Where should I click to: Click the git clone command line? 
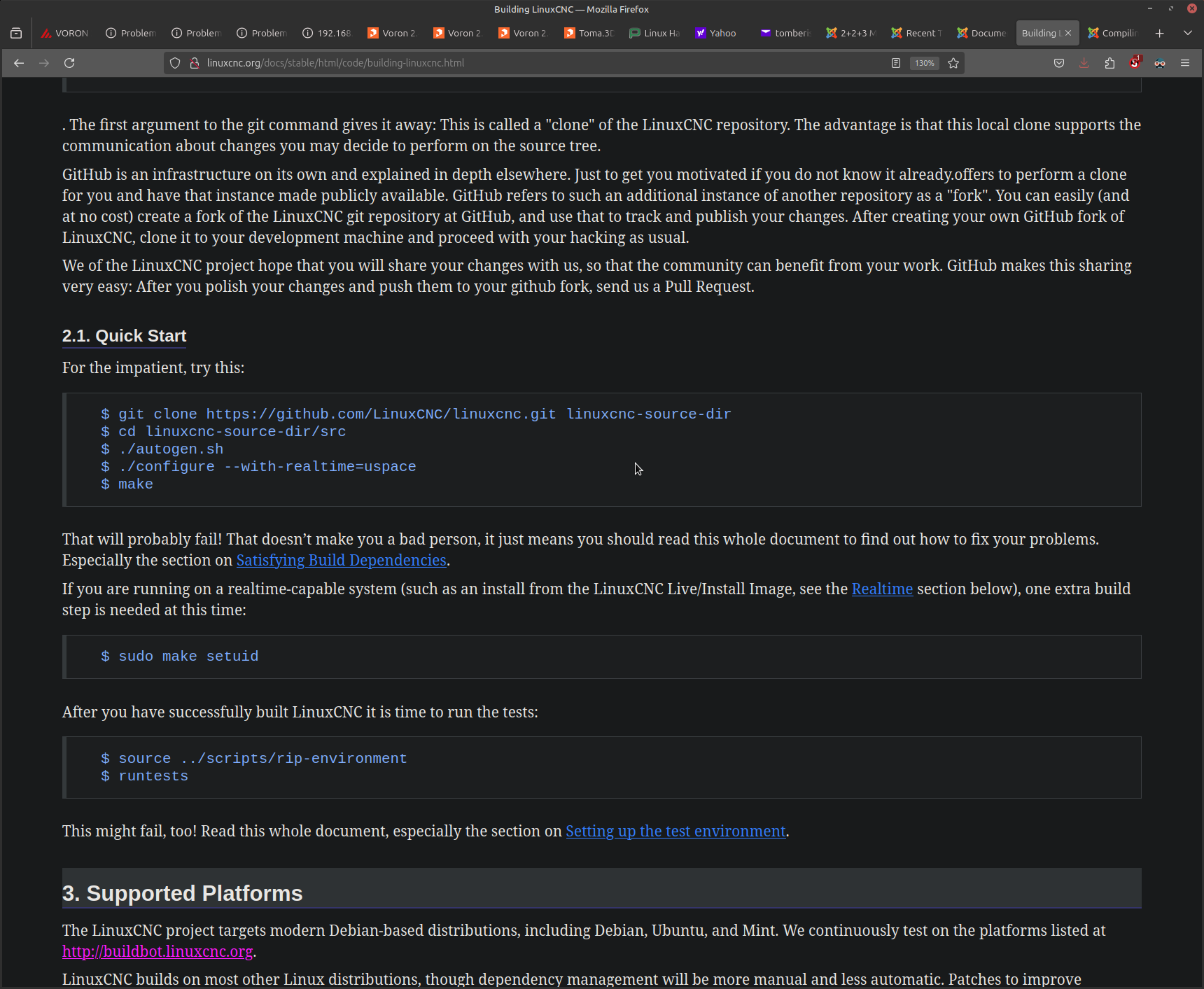click(x=416, y=414)
